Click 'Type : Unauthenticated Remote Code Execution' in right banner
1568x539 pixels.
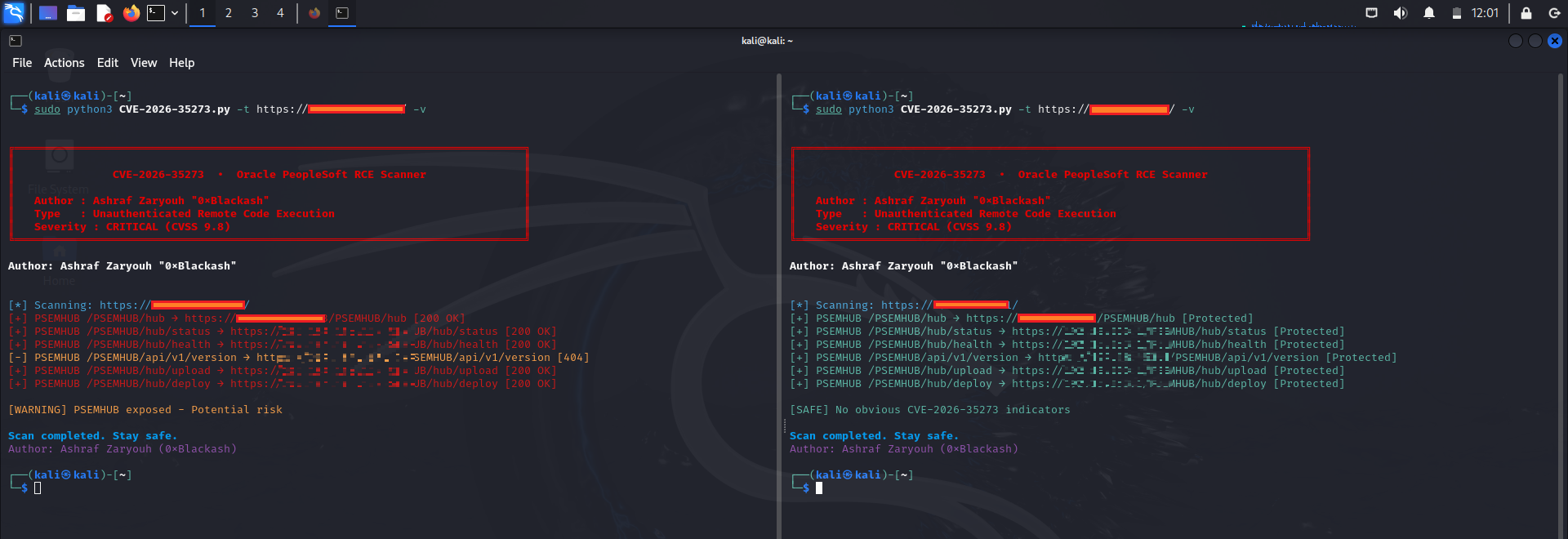966,214
